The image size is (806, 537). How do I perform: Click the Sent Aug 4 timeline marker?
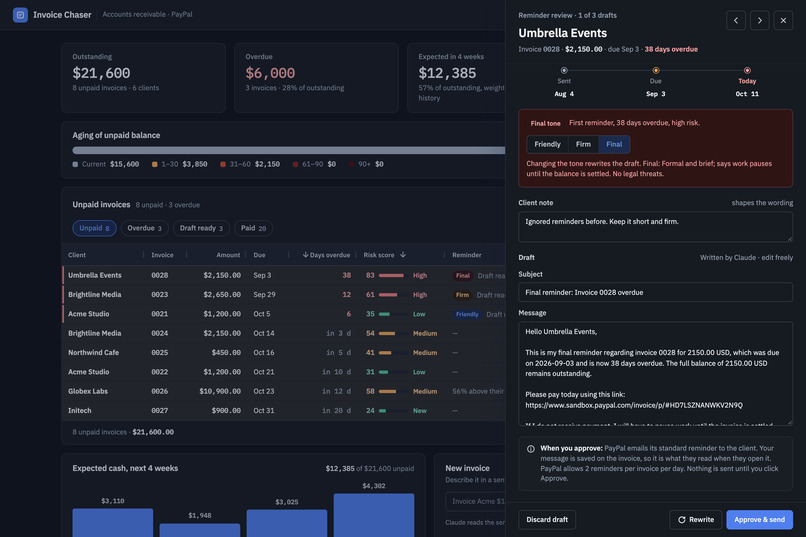pos(564,70)
